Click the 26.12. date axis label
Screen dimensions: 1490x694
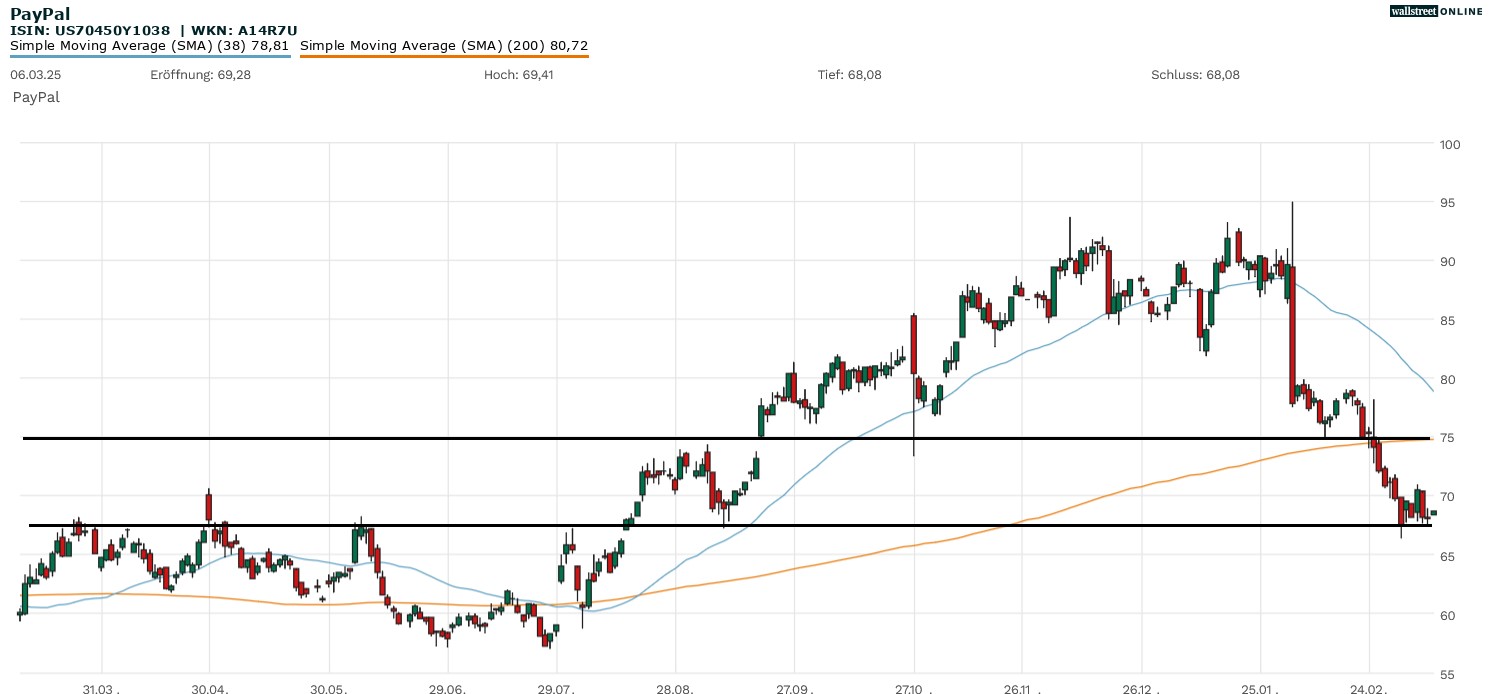pyautogui.click(x=1141, y=689)
